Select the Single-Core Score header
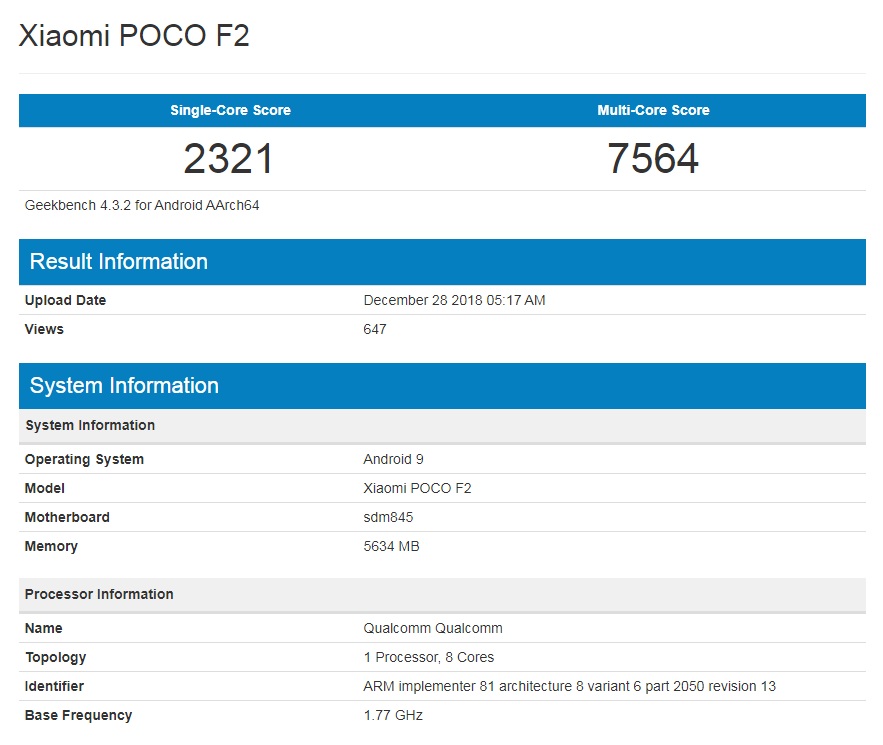 coord(230,110)
